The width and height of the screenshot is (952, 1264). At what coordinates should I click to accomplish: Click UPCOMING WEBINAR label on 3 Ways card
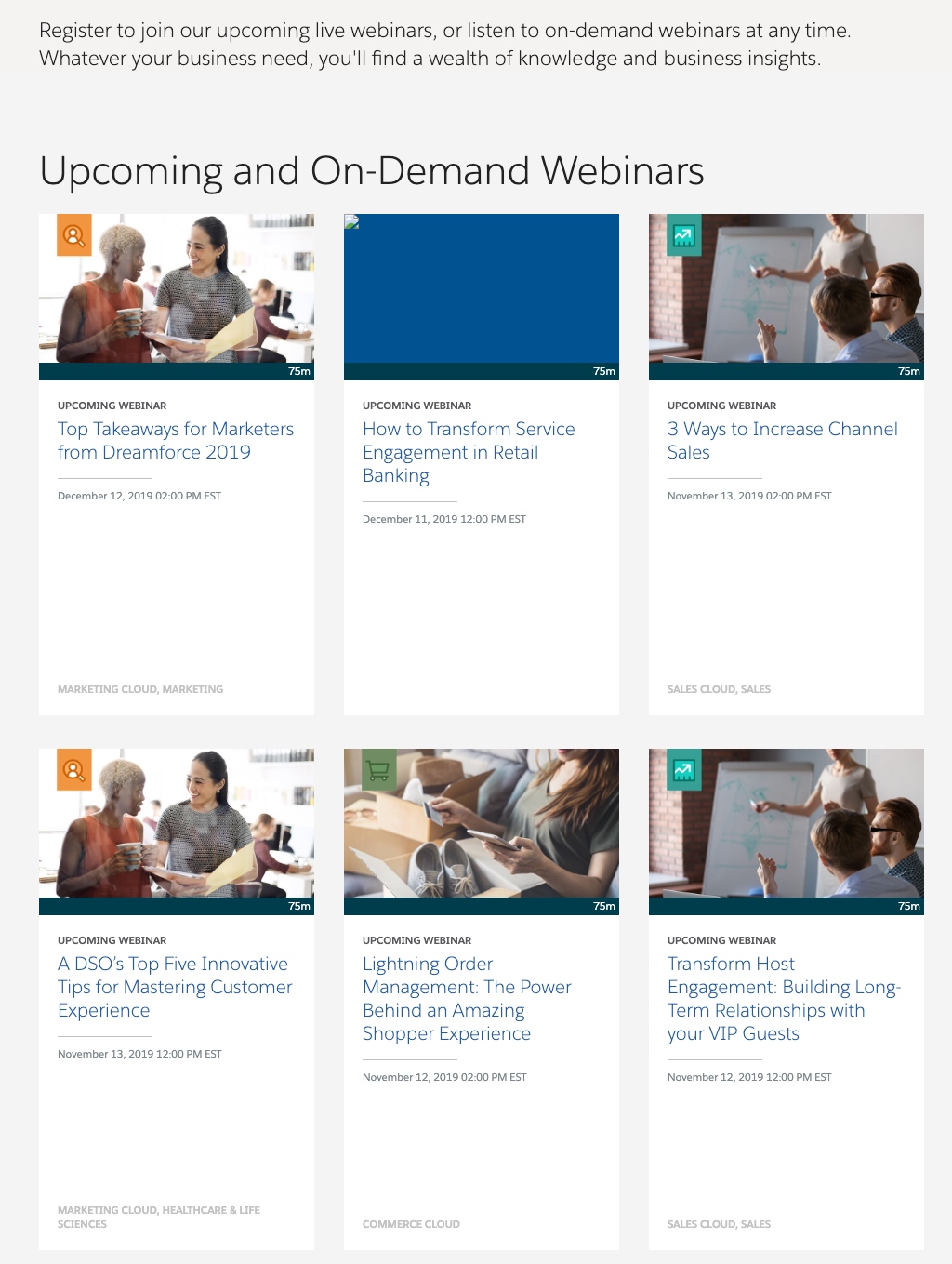point(722,406)
